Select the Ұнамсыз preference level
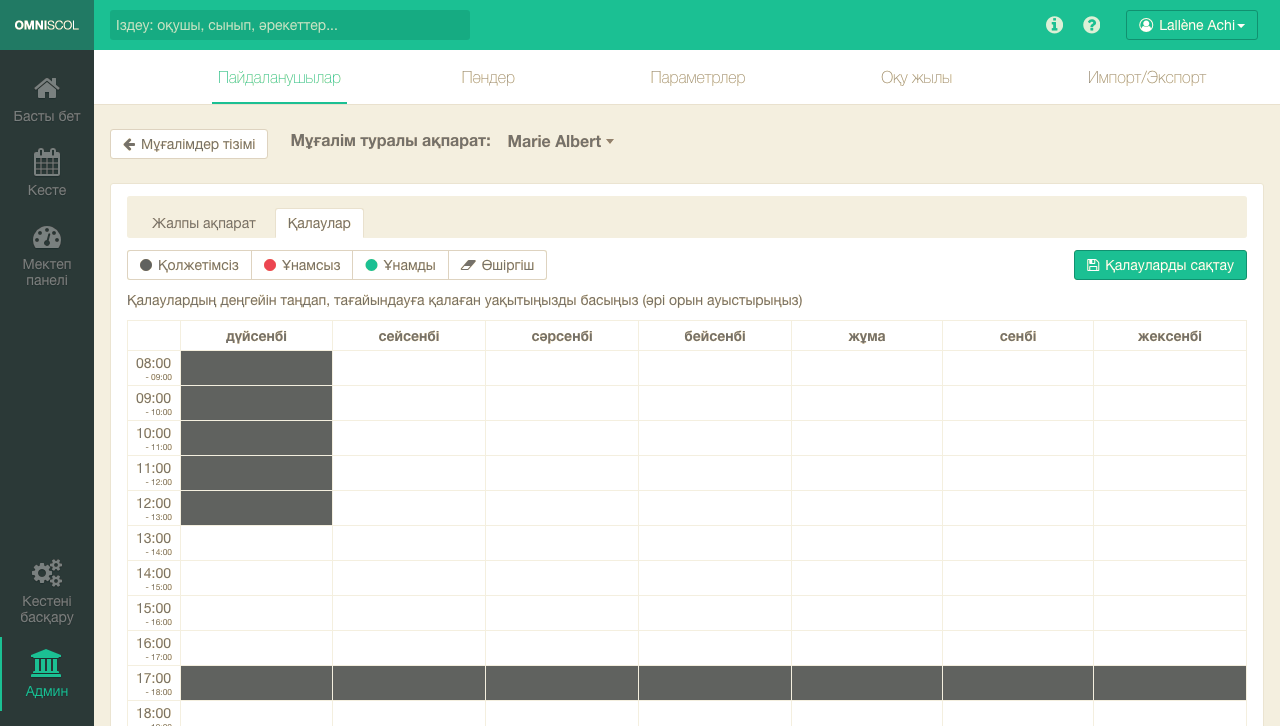 (x=302, y=265)
